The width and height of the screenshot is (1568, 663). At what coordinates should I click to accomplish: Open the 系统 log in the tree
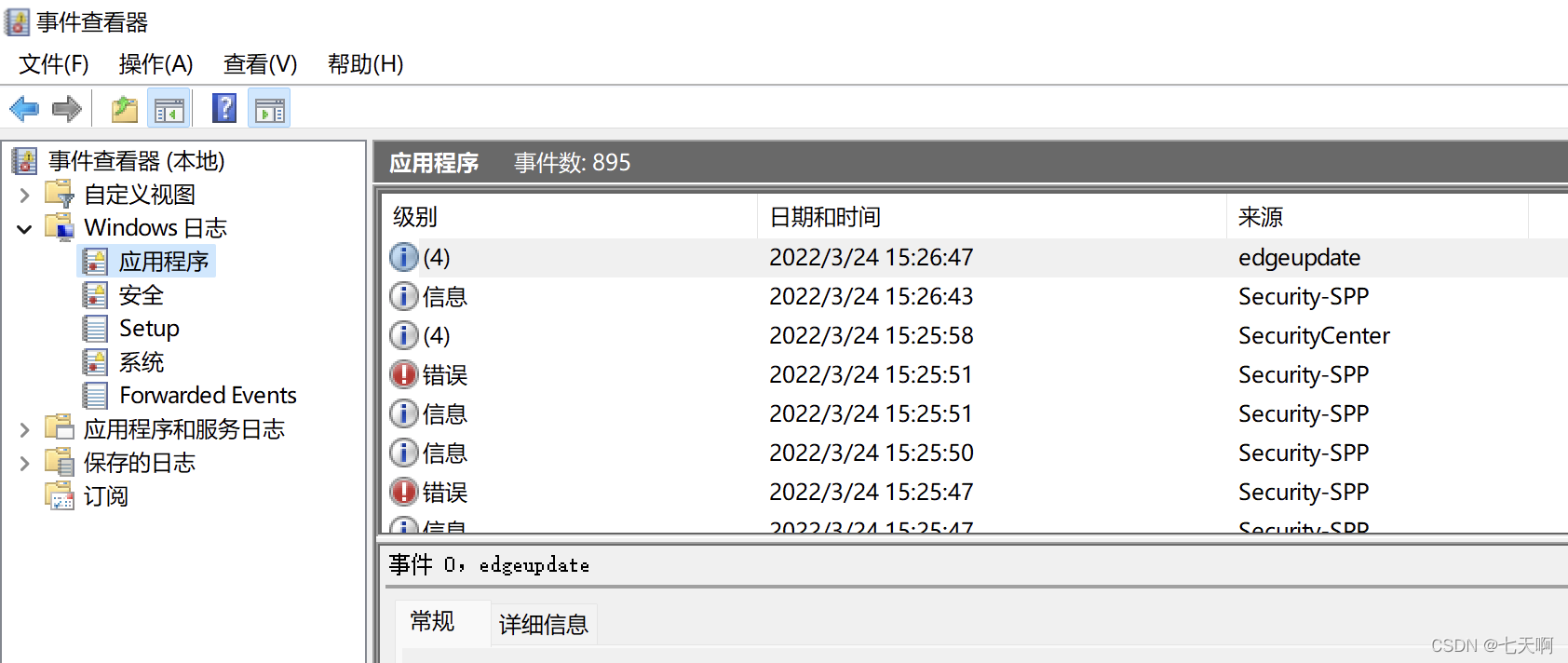pyautogui.click(x=141, y=362)
